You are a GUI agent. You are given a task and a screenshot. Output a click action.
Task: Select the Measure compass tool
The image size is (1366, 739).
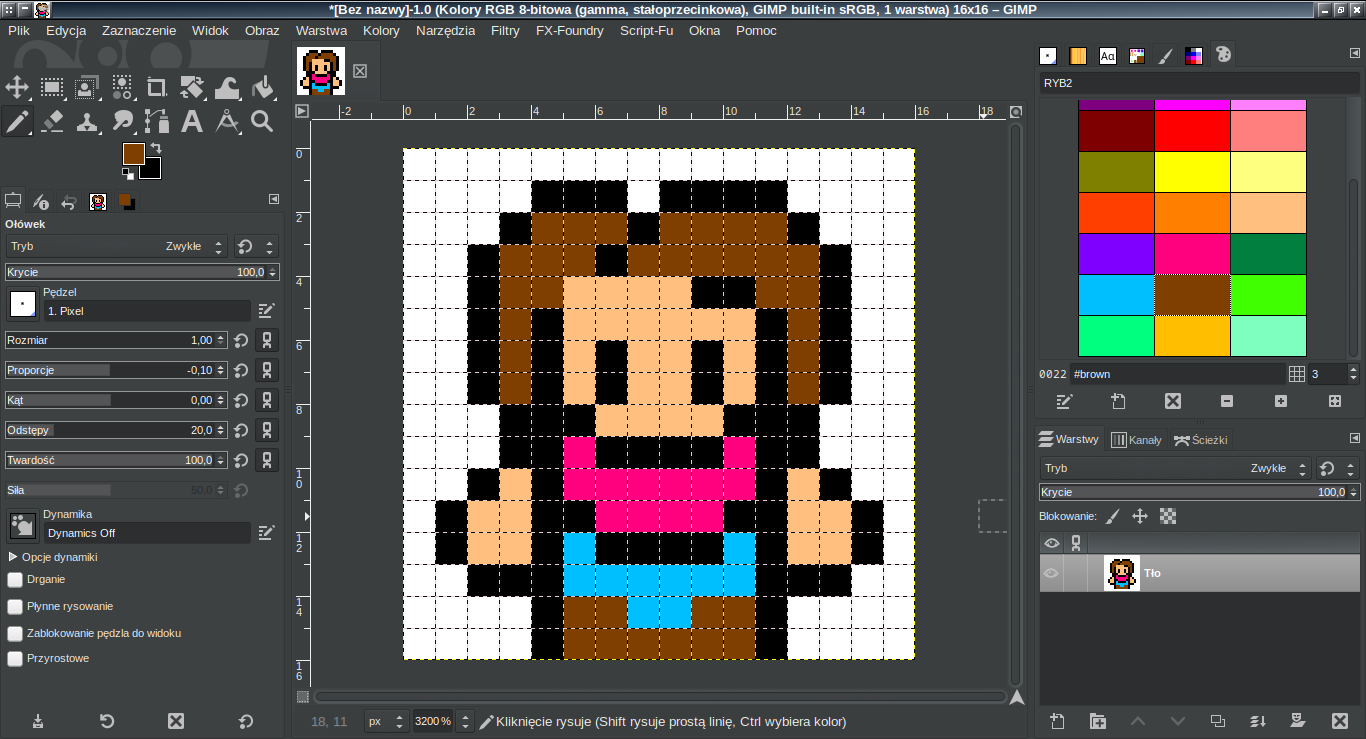[x=227, y=122]
